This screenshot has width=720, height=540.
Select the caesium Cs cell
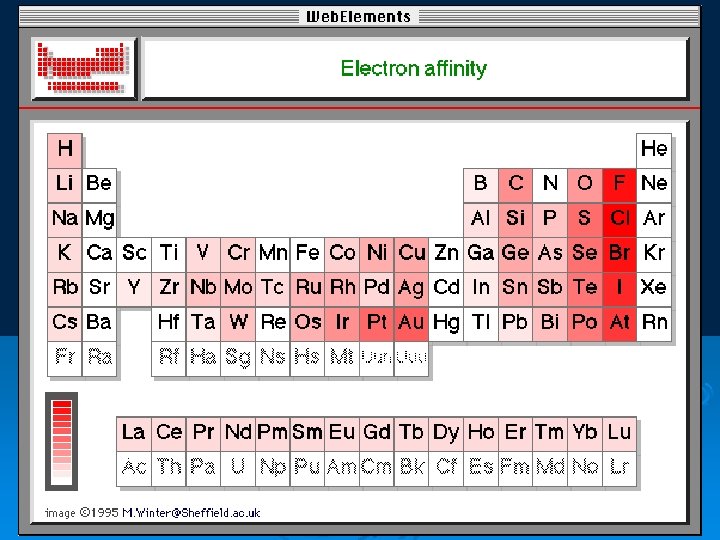65,324
